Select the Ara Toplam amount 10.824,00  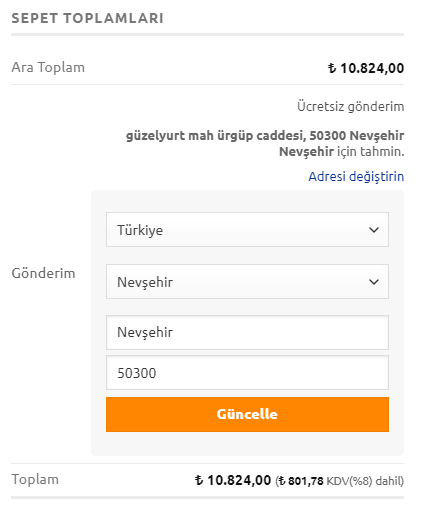372,68
